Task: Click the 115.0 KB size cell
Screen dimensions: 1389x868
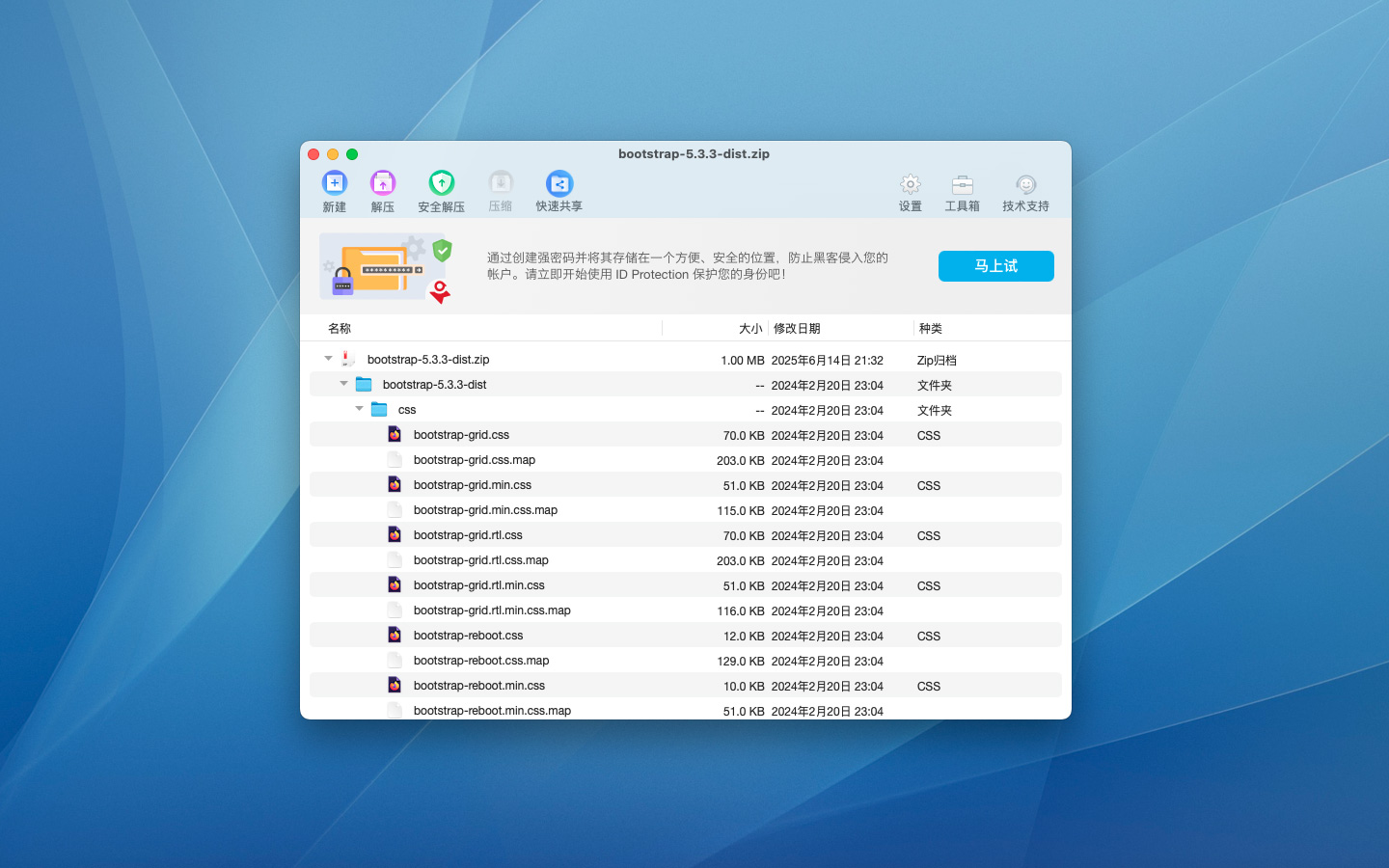Action: pos(741,511)
